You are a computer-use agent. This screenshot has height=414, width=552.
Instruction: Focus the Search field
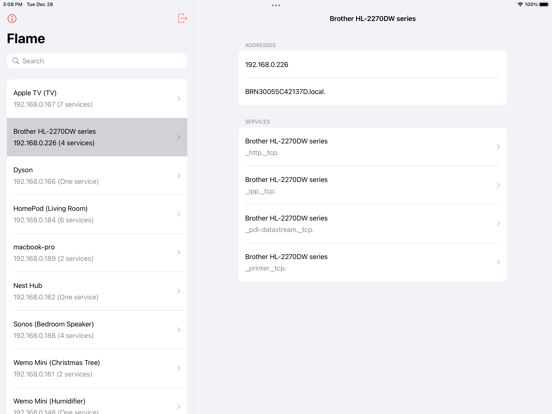click(x=97, y=61)
